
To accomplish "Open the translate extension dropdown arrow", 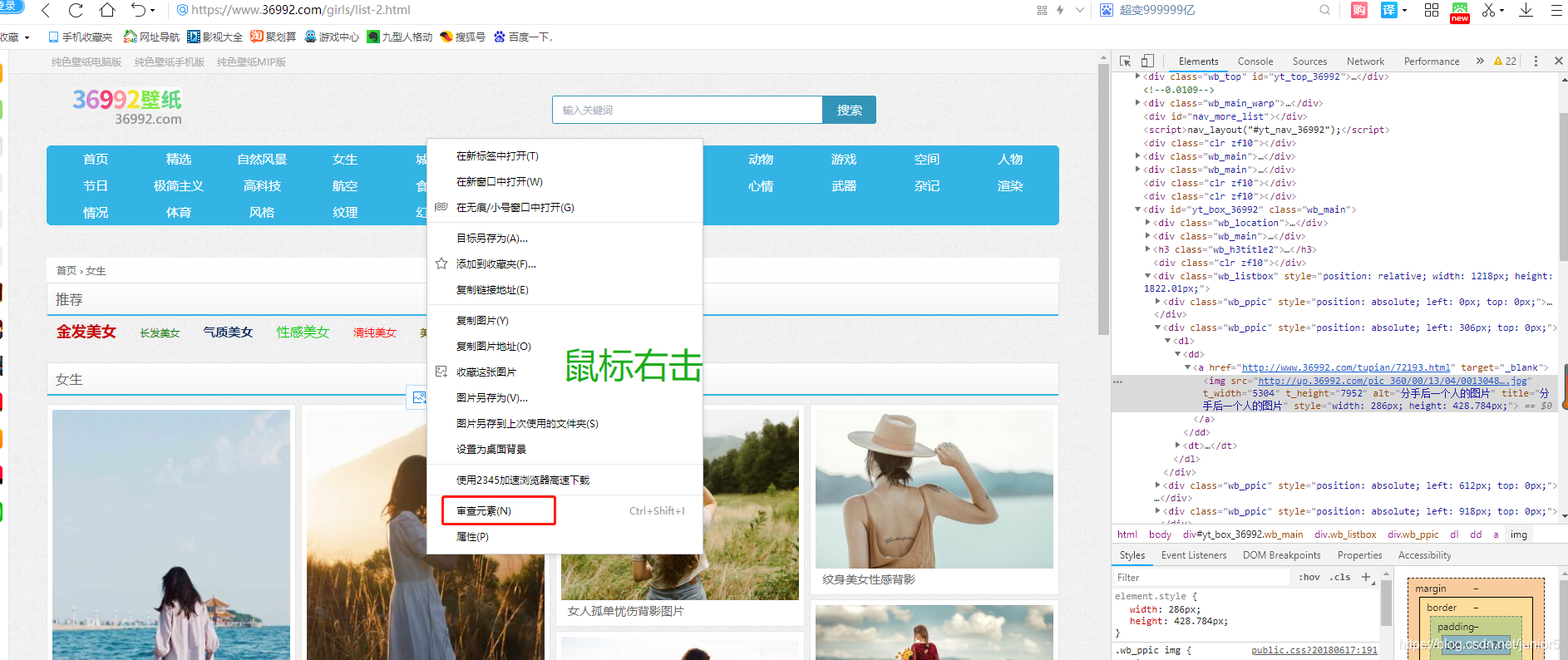I will [x=1404, y=11].
